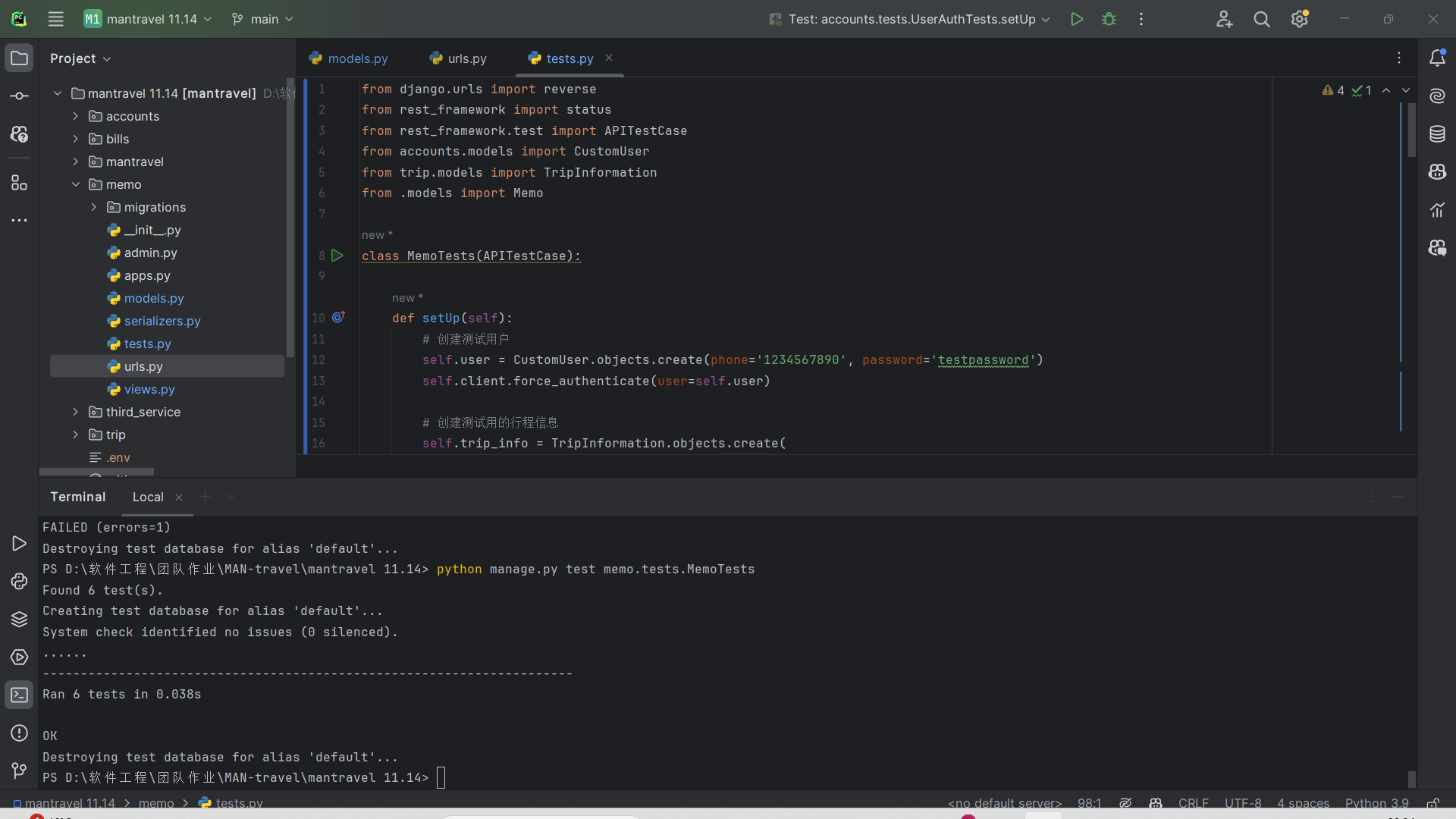Open the Notifications bell panel
Image resolution: width=1456 pixels, height=819 pixels.
[1437, 58]
